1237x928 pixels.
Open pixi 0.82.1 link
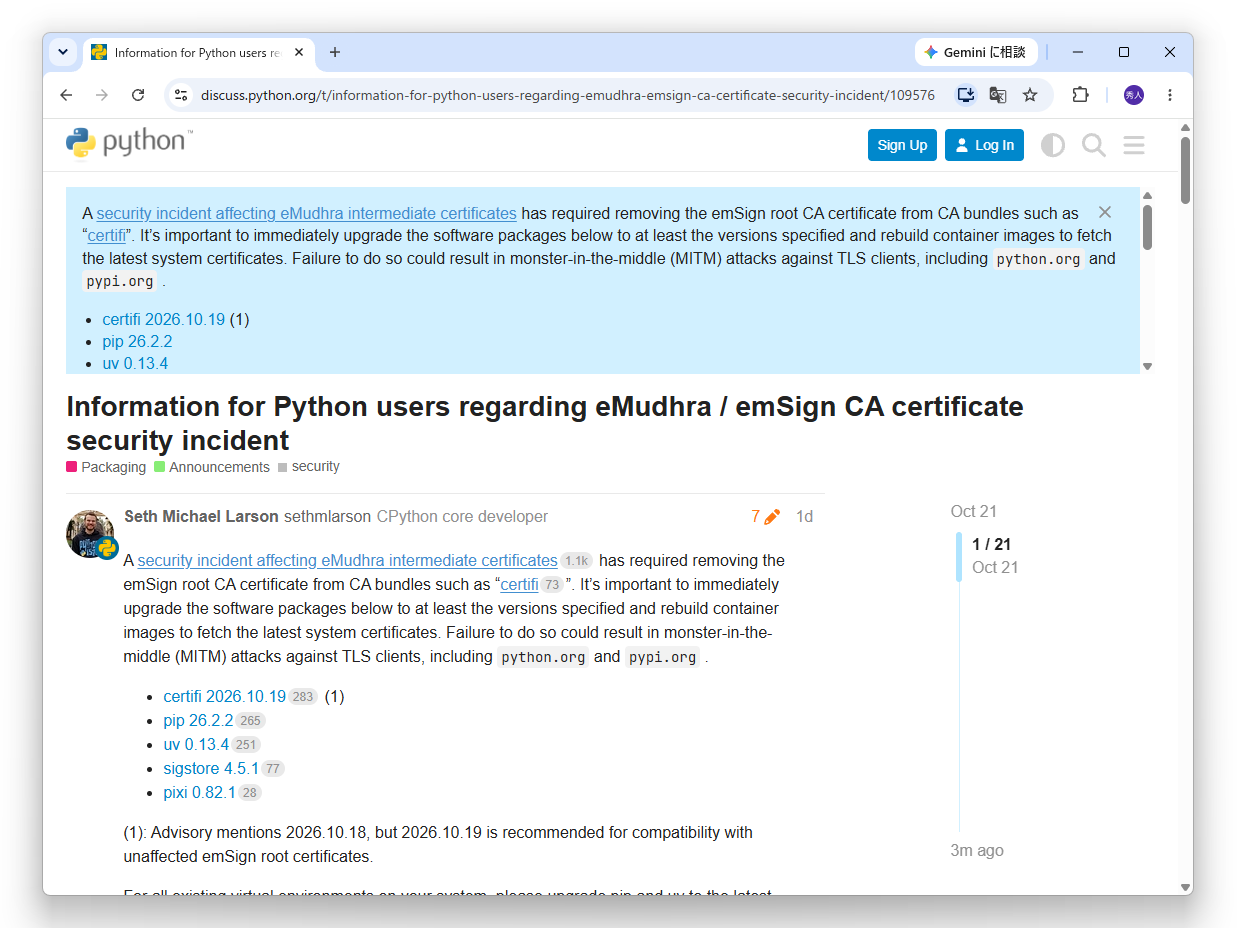(x=200, y=792)
